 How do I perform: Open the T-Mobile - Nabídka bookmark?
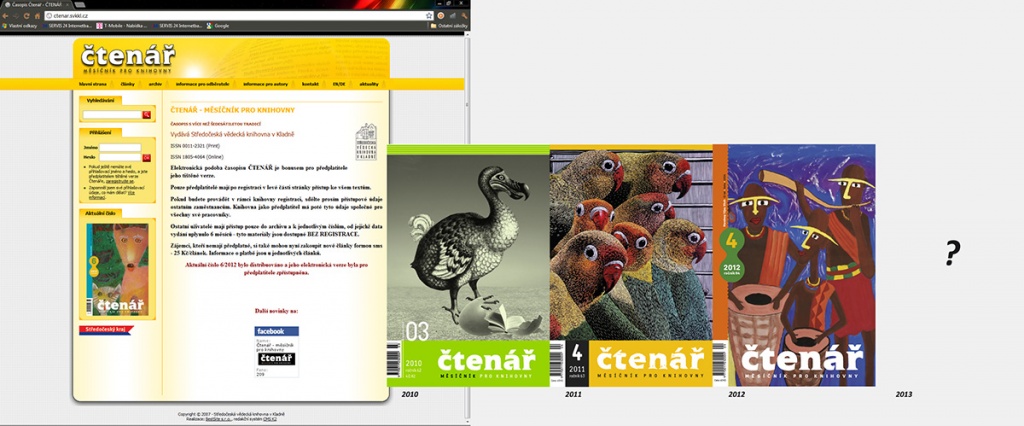pyautogui.click(x=123, y=25)
